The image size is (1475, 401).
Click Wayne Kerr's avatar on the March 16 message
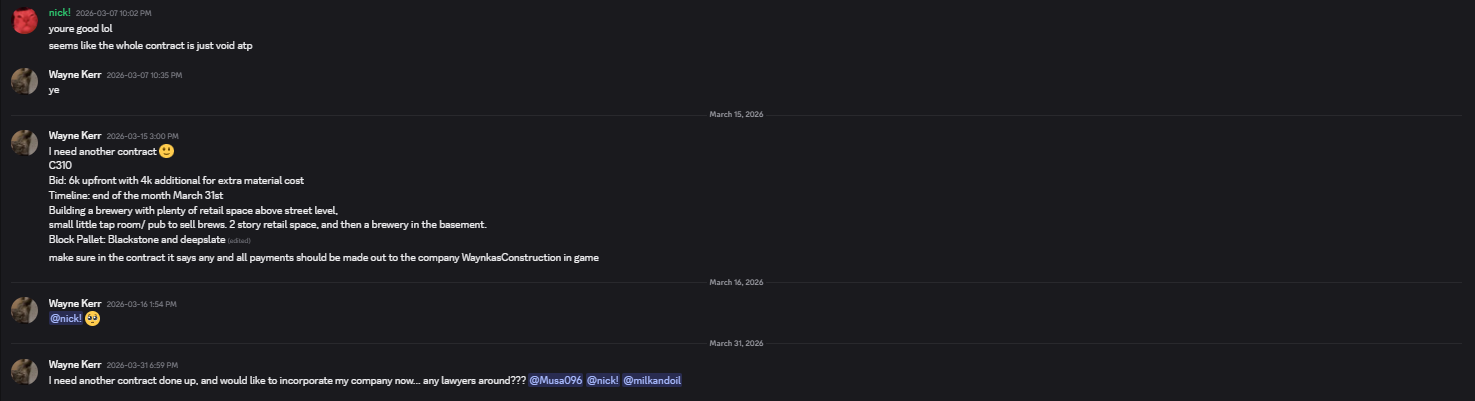coord(25,310)
